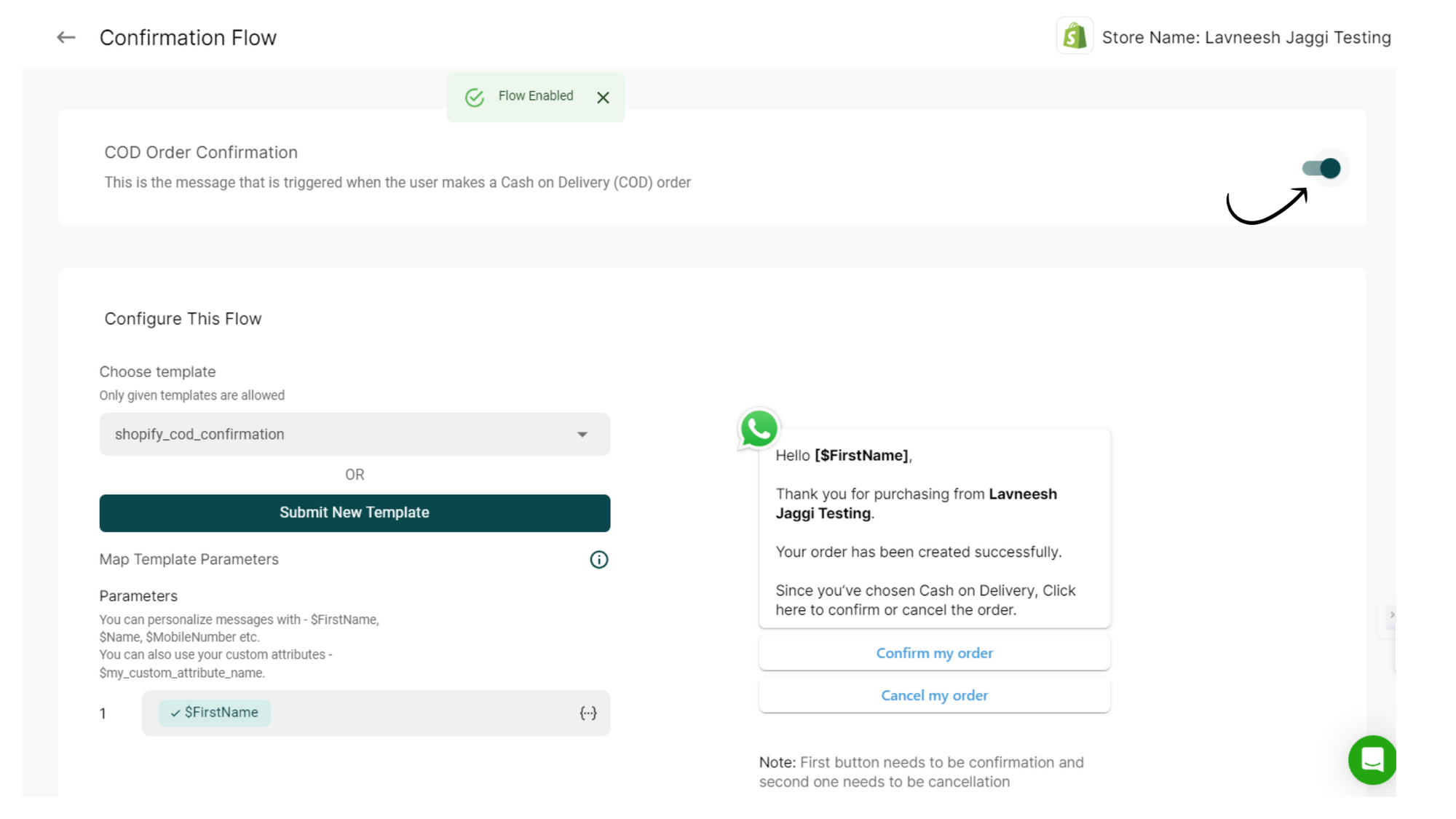The height and width of the screenshot is (819, 1456).
Task: Toggle the COD Order Confirmation switch
Action: pyautogui.click(x=1322, y=168)
